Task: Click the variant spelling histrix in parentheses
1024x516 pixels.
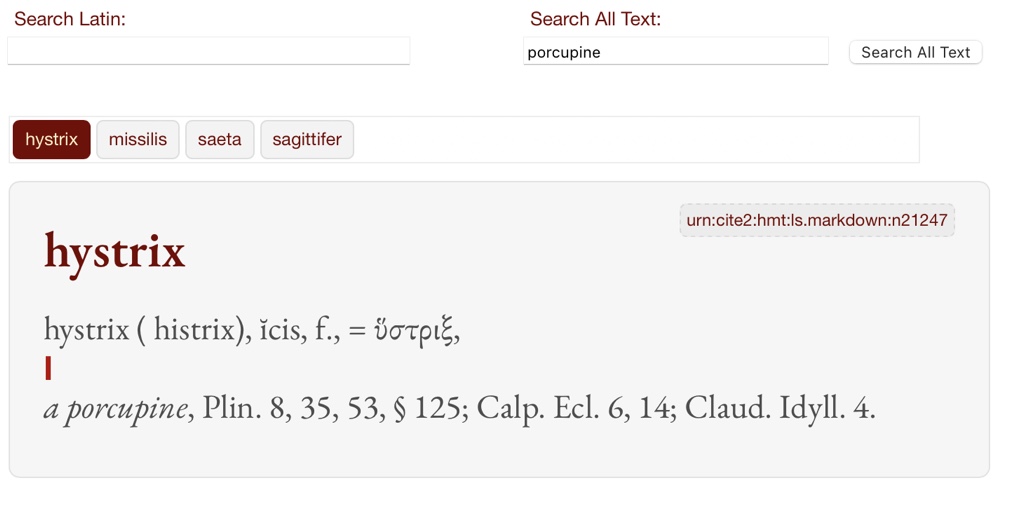Action: coord(194,329)
